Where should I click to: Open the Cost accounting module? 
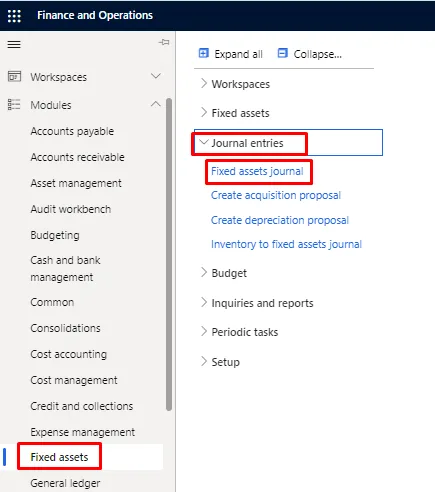pyautogui.click(x=69, y=354)
